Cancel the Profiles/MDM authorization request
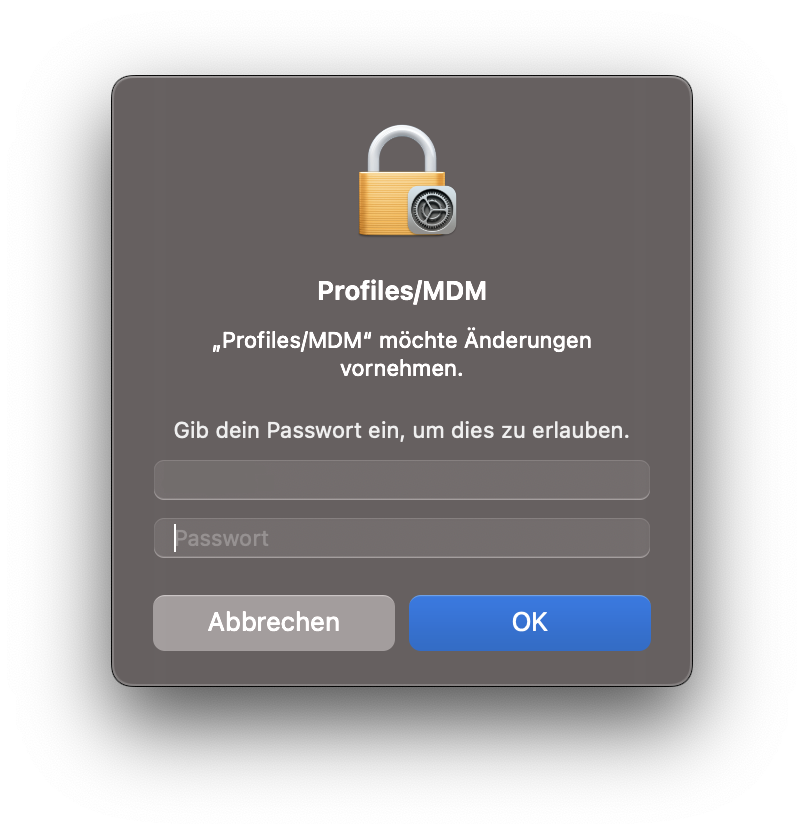The height and width of the screenshot is (834, 804). (x=273, y=622)
